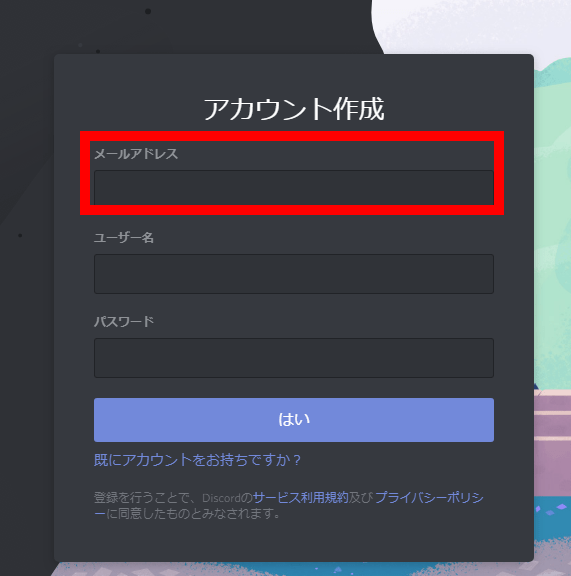Click the empty card area below the disclaimer
571x576 pixels.
(294, 541)
